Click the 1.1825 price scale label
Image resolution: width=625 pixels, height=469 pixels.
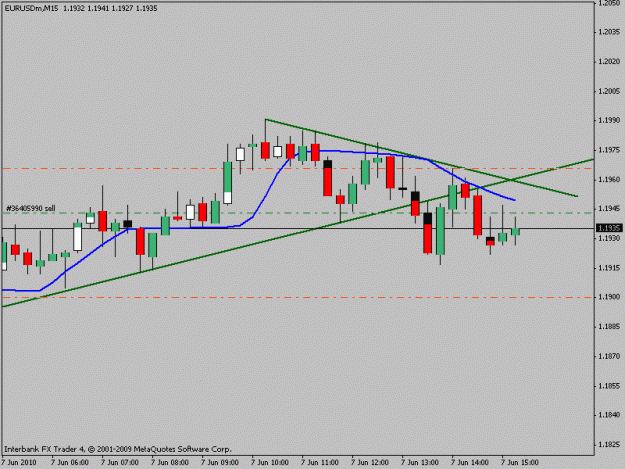(x=609, y=444)
